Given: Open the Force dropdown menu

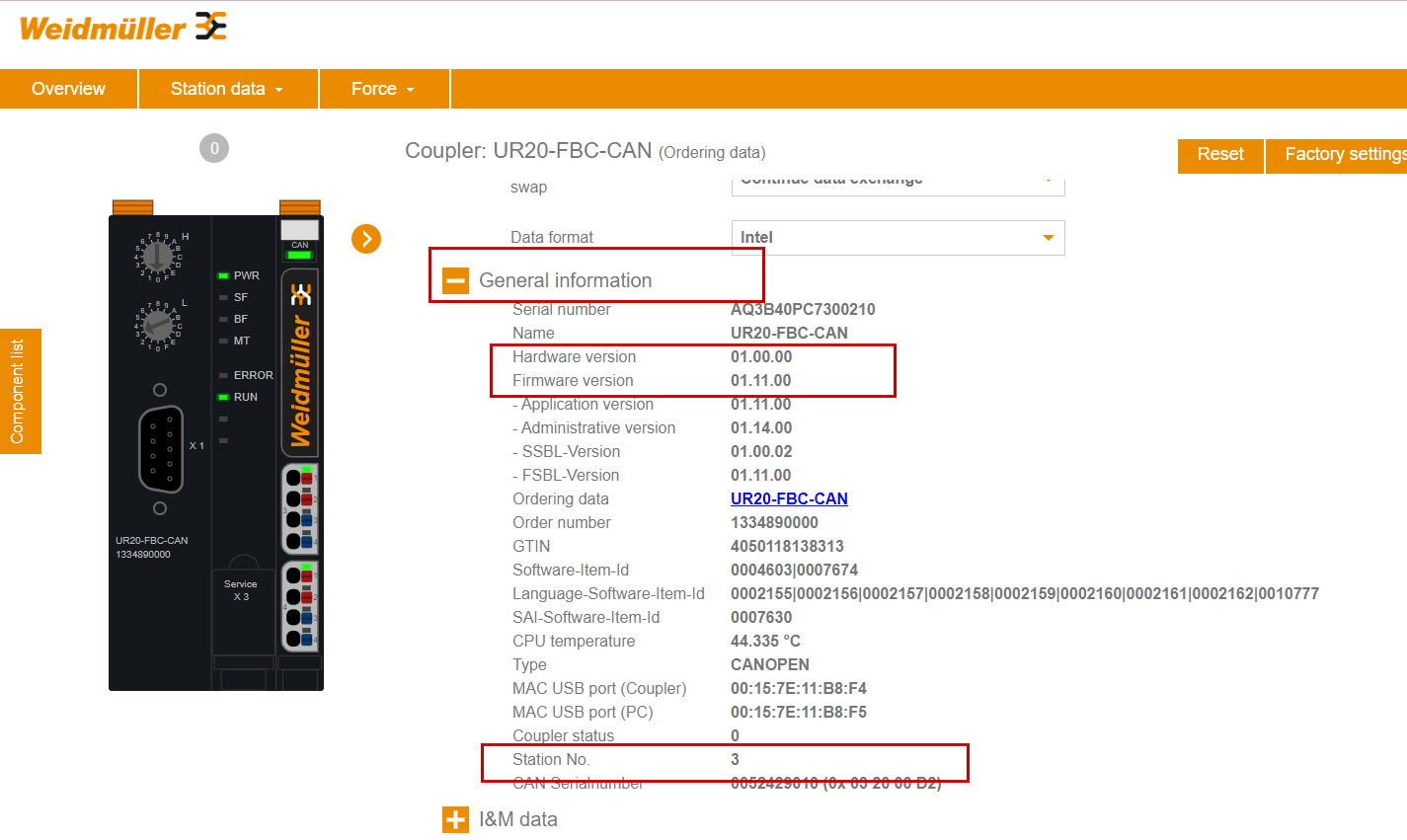Looking at the screenshot, I should click(x=384, y=89).
